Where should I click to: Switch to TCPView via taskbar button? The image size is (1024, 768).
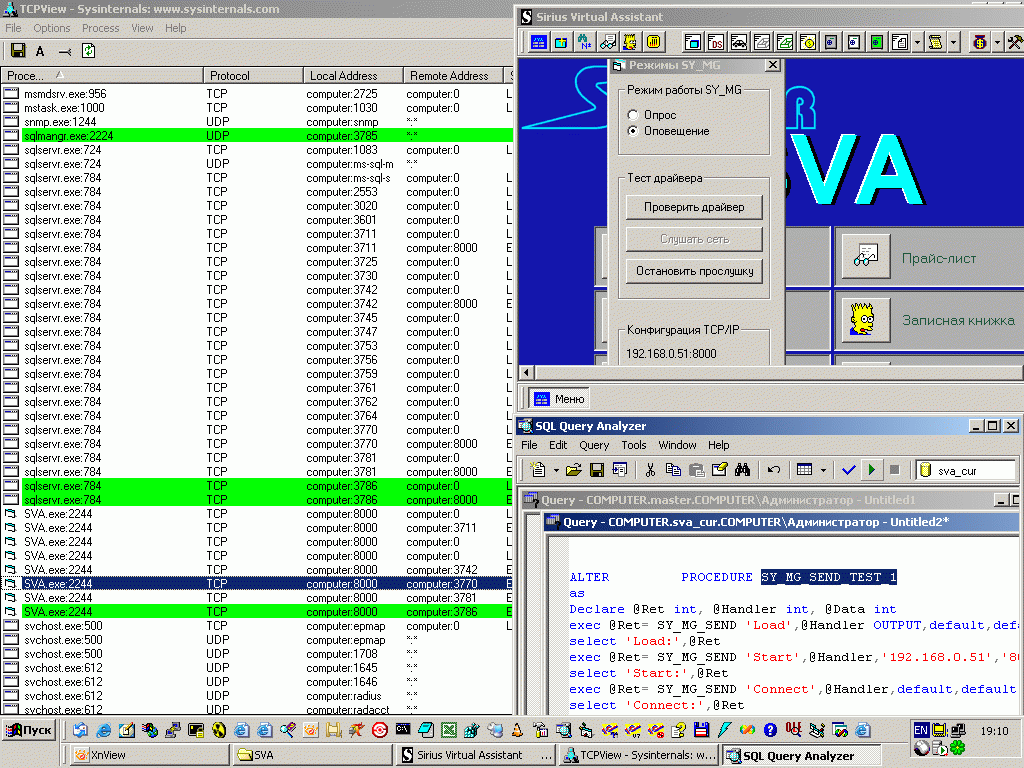(x=639, y=755)
